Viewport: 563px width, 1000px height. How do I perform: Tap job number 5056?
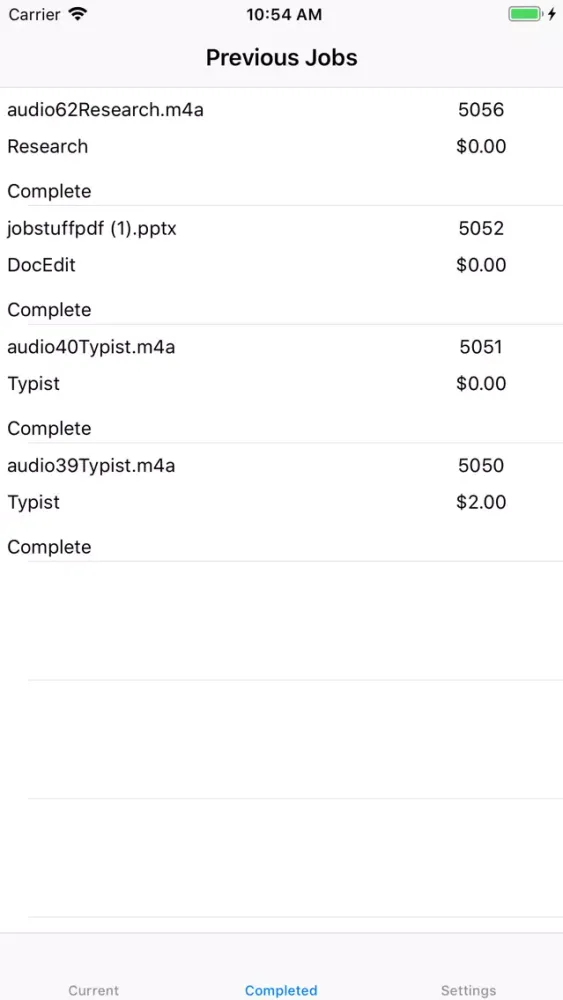point(481,110)
